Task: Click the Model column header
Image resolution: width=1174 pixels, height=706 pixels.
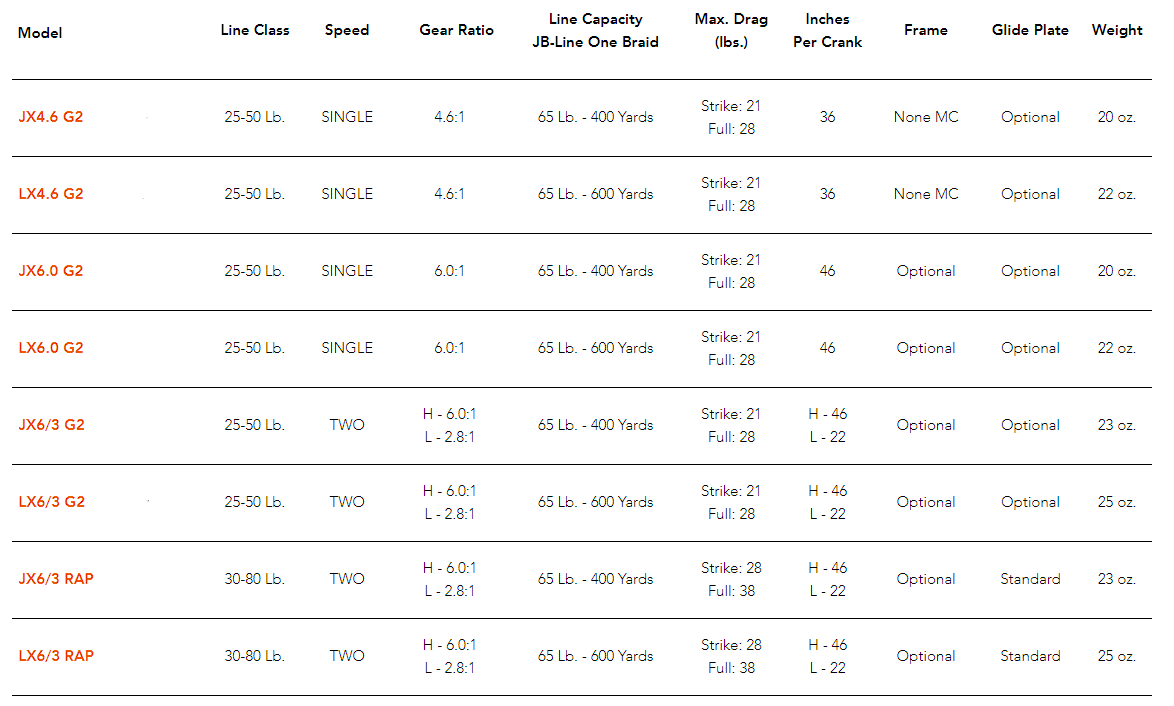Action: click(40, 33)
